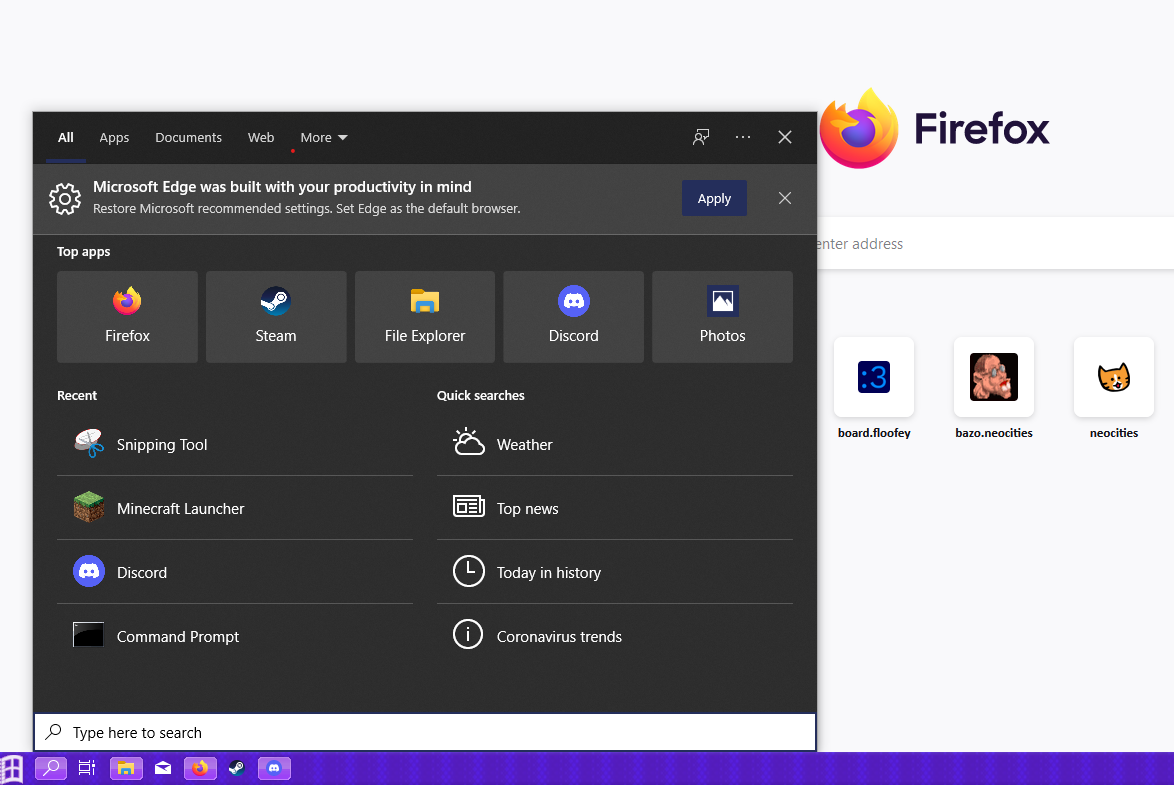This screenshot has width=1174, height=785.
Task: Switch to the All search tab
Action: (66, 137)
